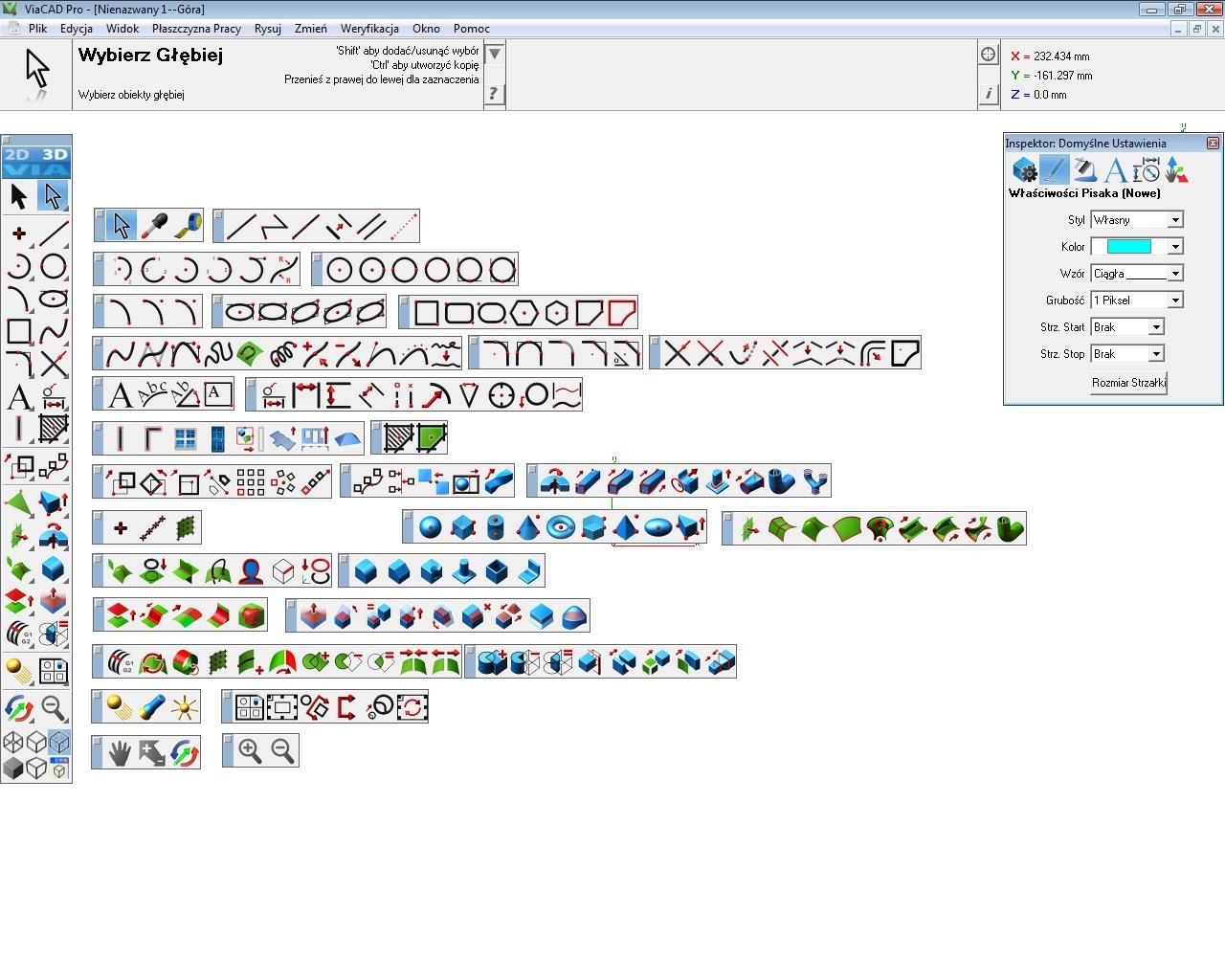Toggle the snap crosshair button beside coordinates

[x=989, y=55]
